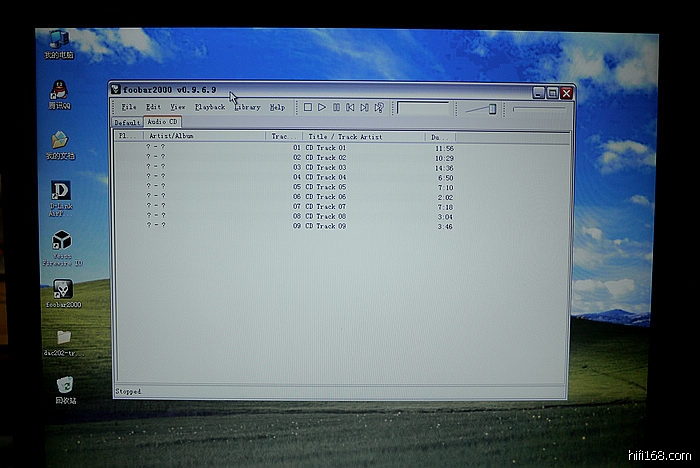Image resolution: width=700 pixels, height=468 pixels.
Task: Open the Playback menu
Action: [x=210, y=107]
